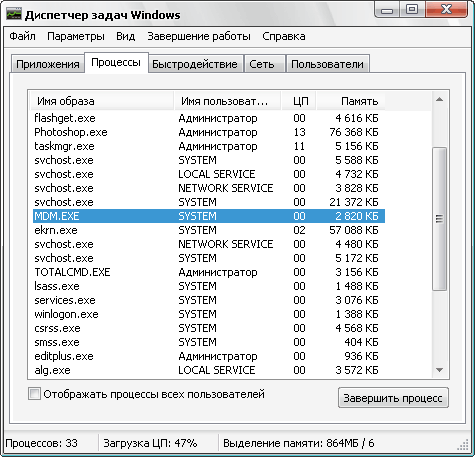This screenshot has height=457, width=475.
Task: Select svchost.exe using 5 588 КБ
Action: pos(209,160)
